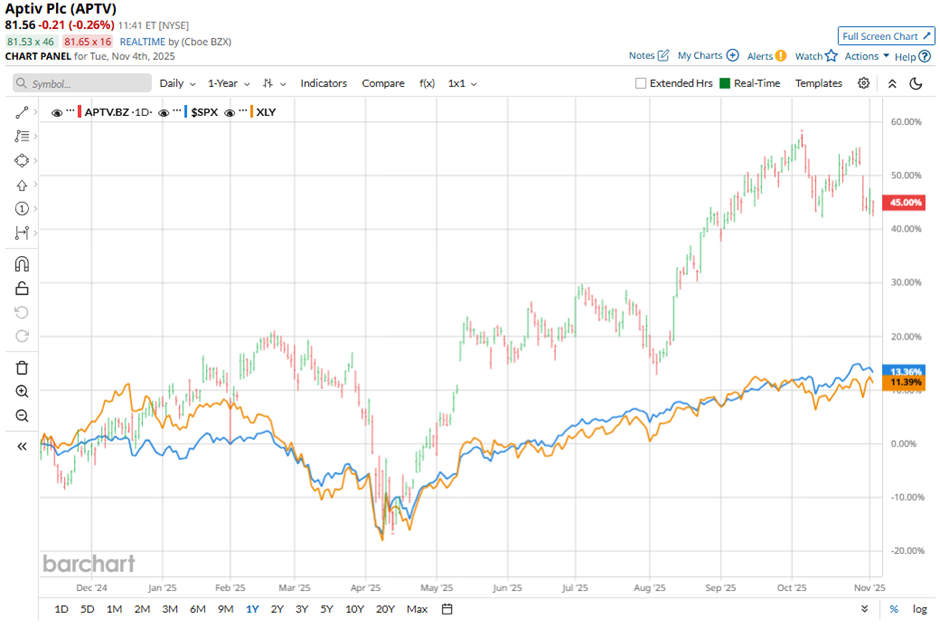Open the Indicators menu

324,84
